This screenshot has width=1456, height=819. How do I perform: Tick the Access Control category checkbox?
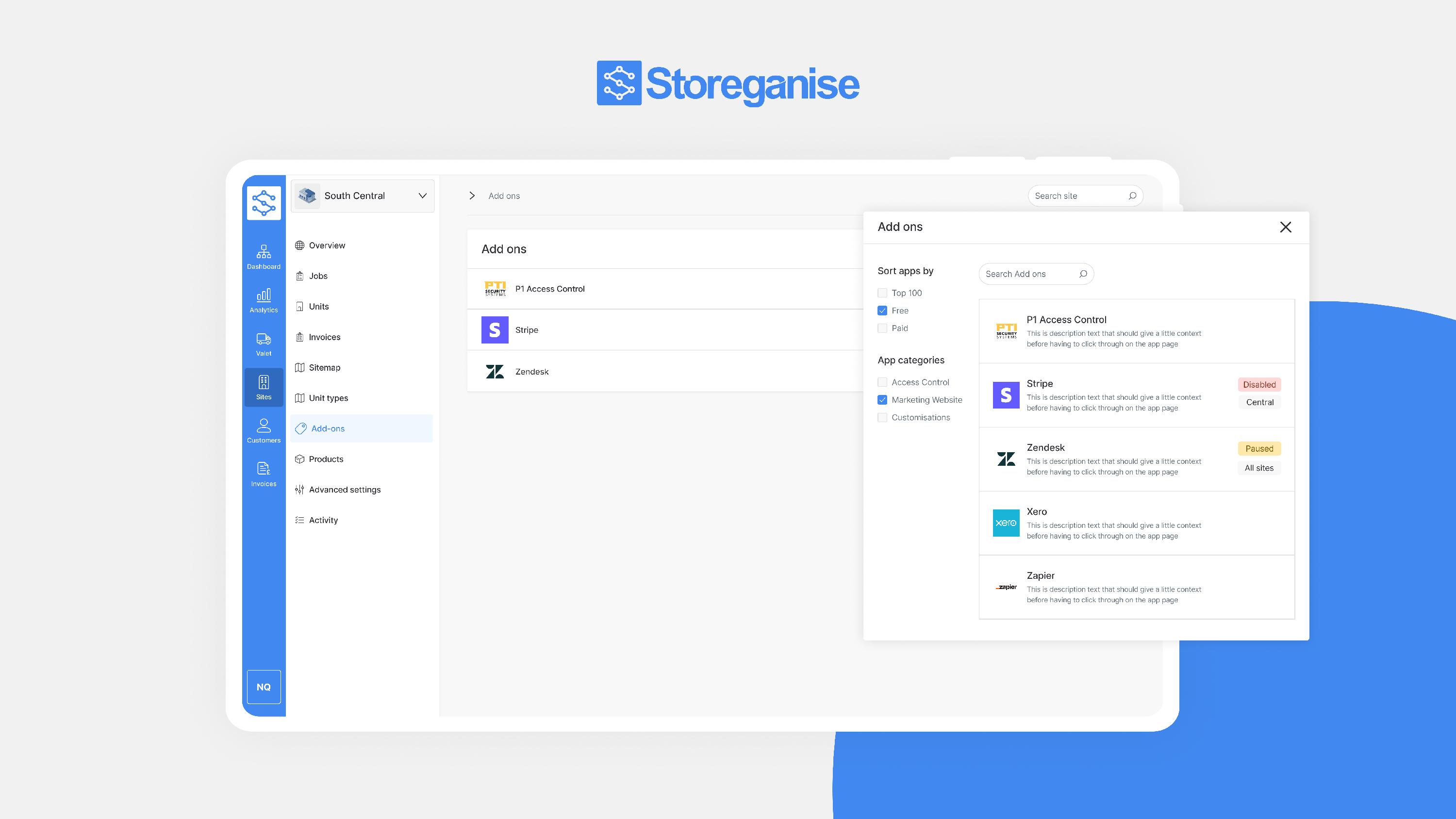pyautogui.click(x=882, y=382)
